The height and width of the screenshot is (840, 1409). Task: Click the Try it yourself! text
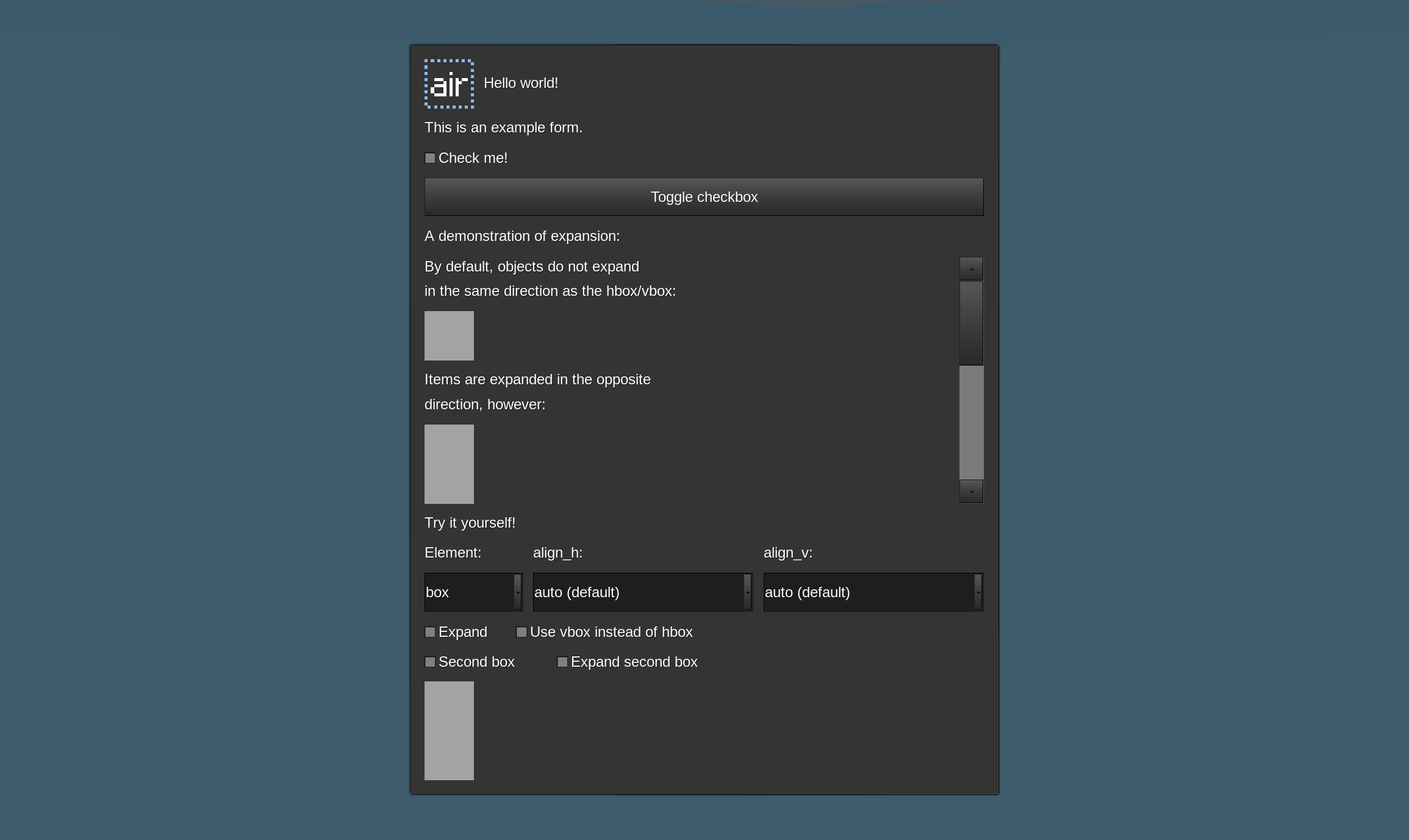(470, 523)
